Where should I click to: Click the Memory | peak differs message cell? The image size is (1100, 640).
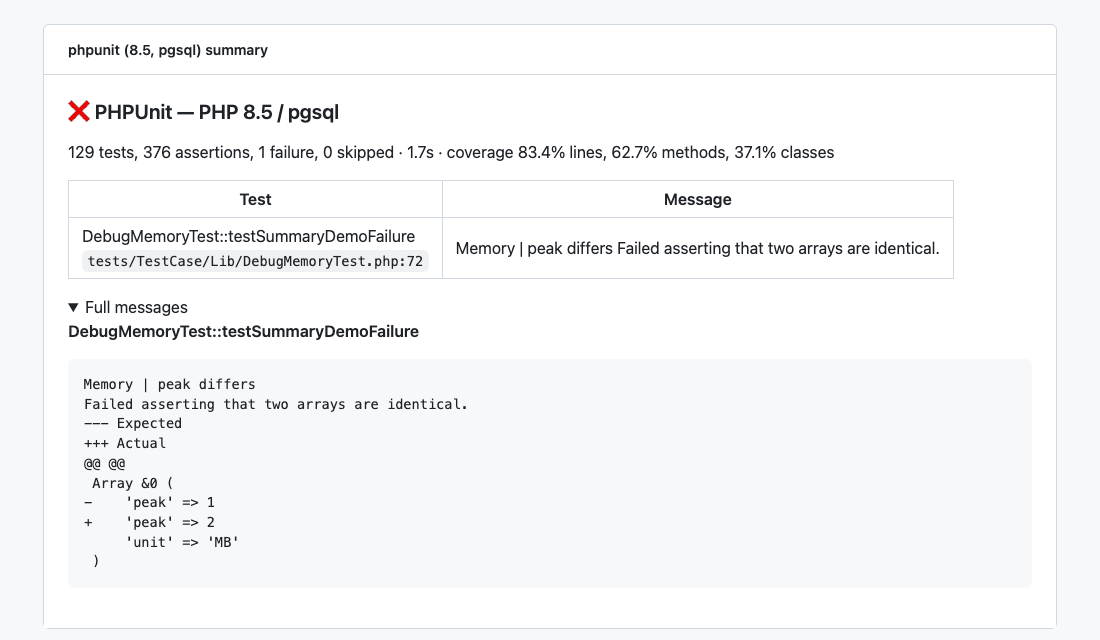tap(697, 248)
